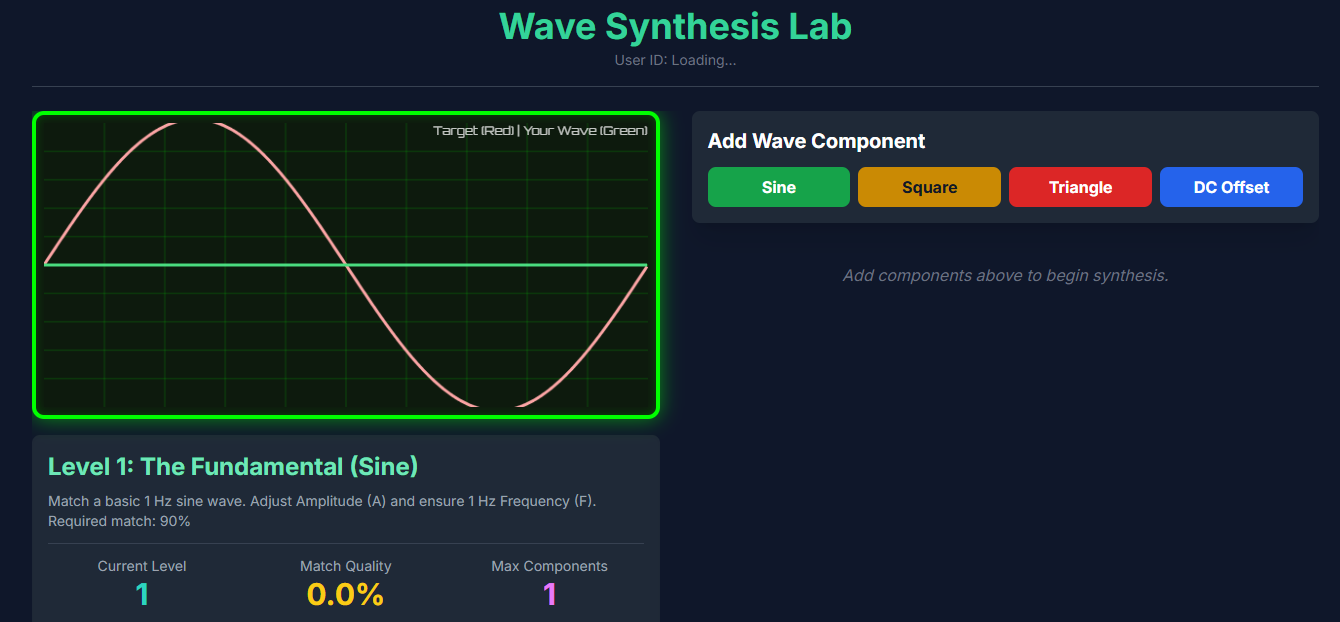Click the 'Level 1: The Fundamental (Sine)' heading
The width and height of the screenshot is (1340, 622).
pos(233,466)
